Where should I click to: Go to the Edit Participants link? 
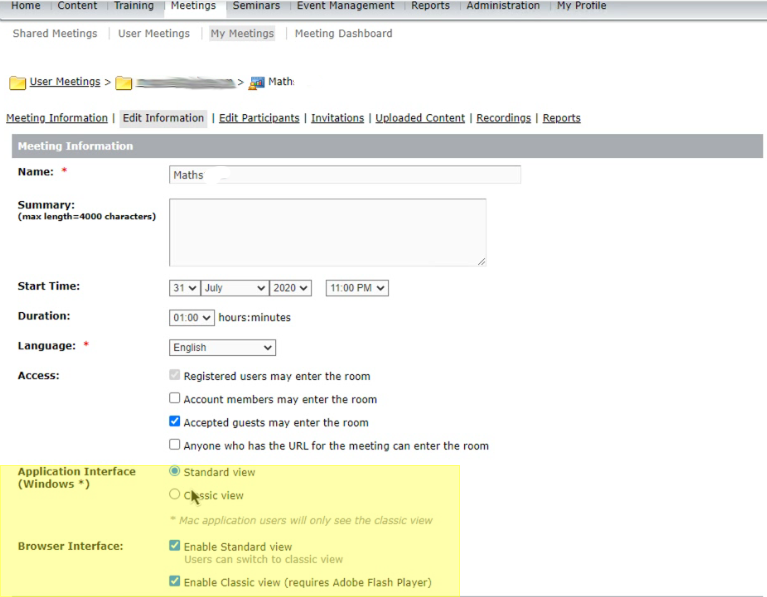(x=259, y=118)
